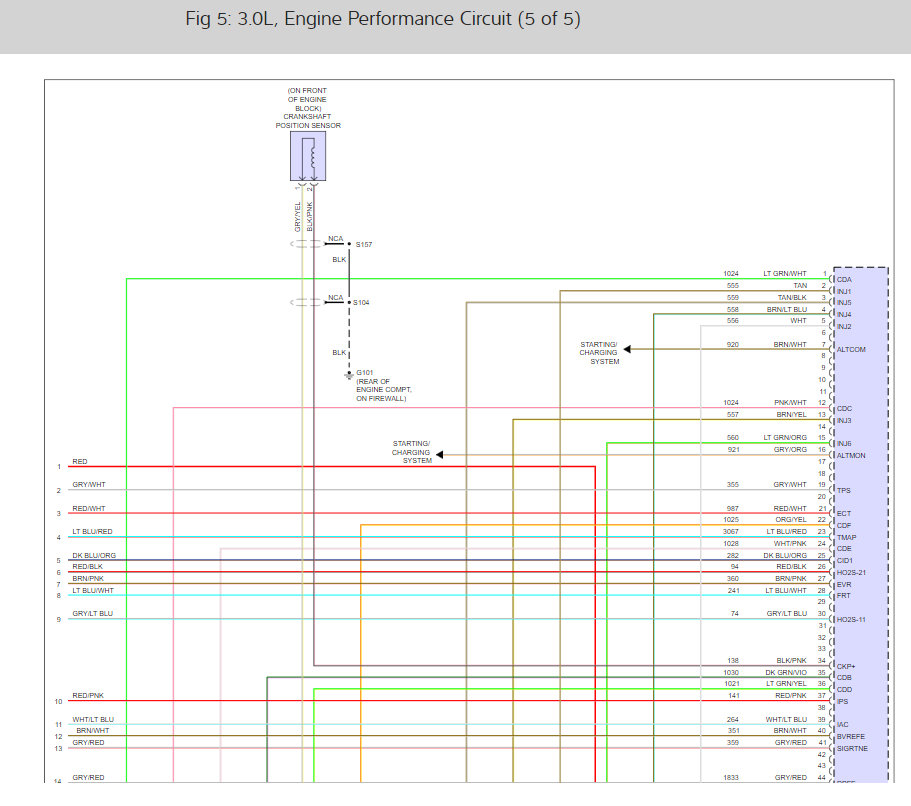Select the S157 splice point
The height and width of the screenshot is (806, 911).
pos(349,244)
